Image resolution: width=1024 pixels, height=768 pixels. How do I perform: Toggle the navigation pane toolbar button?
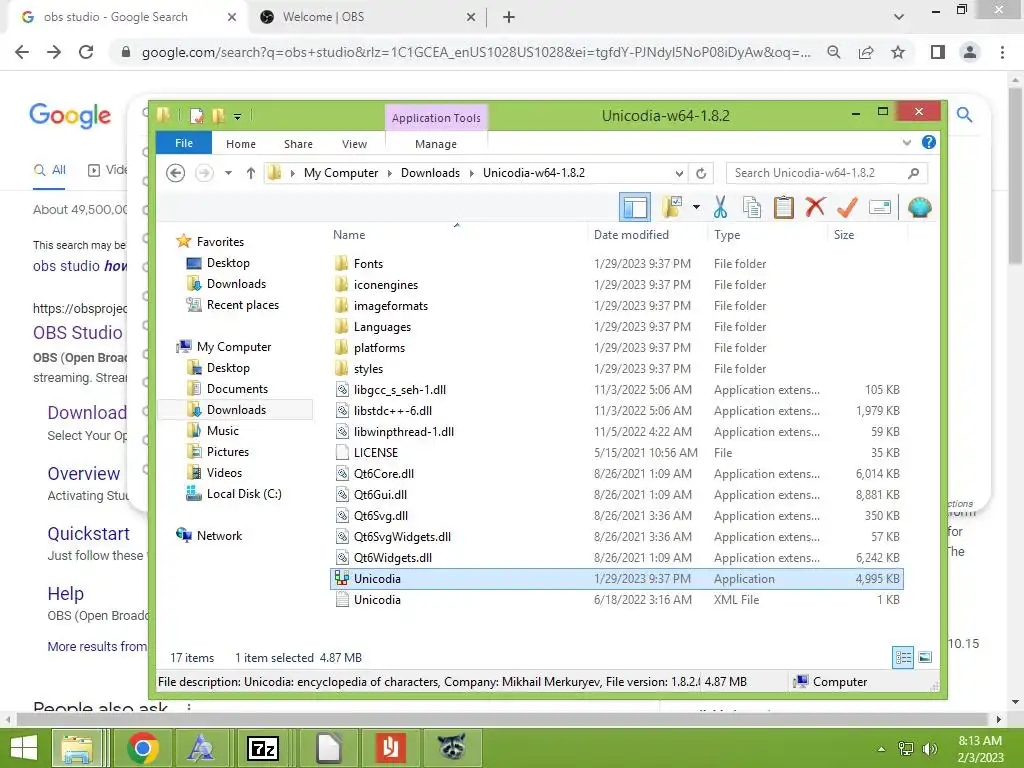coord(635,208)
